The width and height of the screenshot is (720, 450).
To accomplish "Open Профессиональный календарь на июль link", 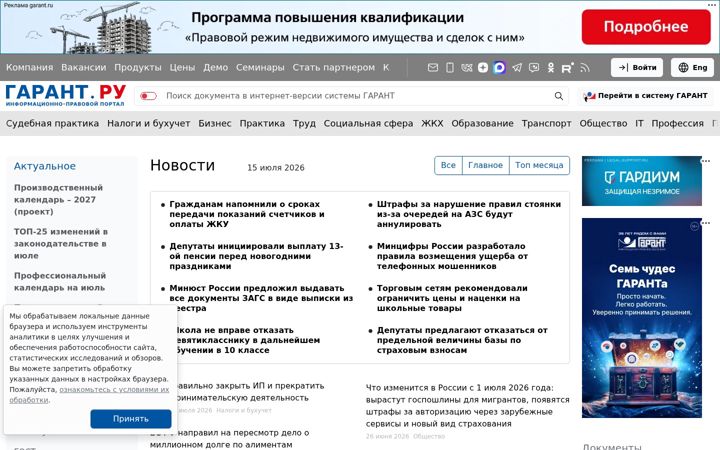I will click(x=60, y=281).
